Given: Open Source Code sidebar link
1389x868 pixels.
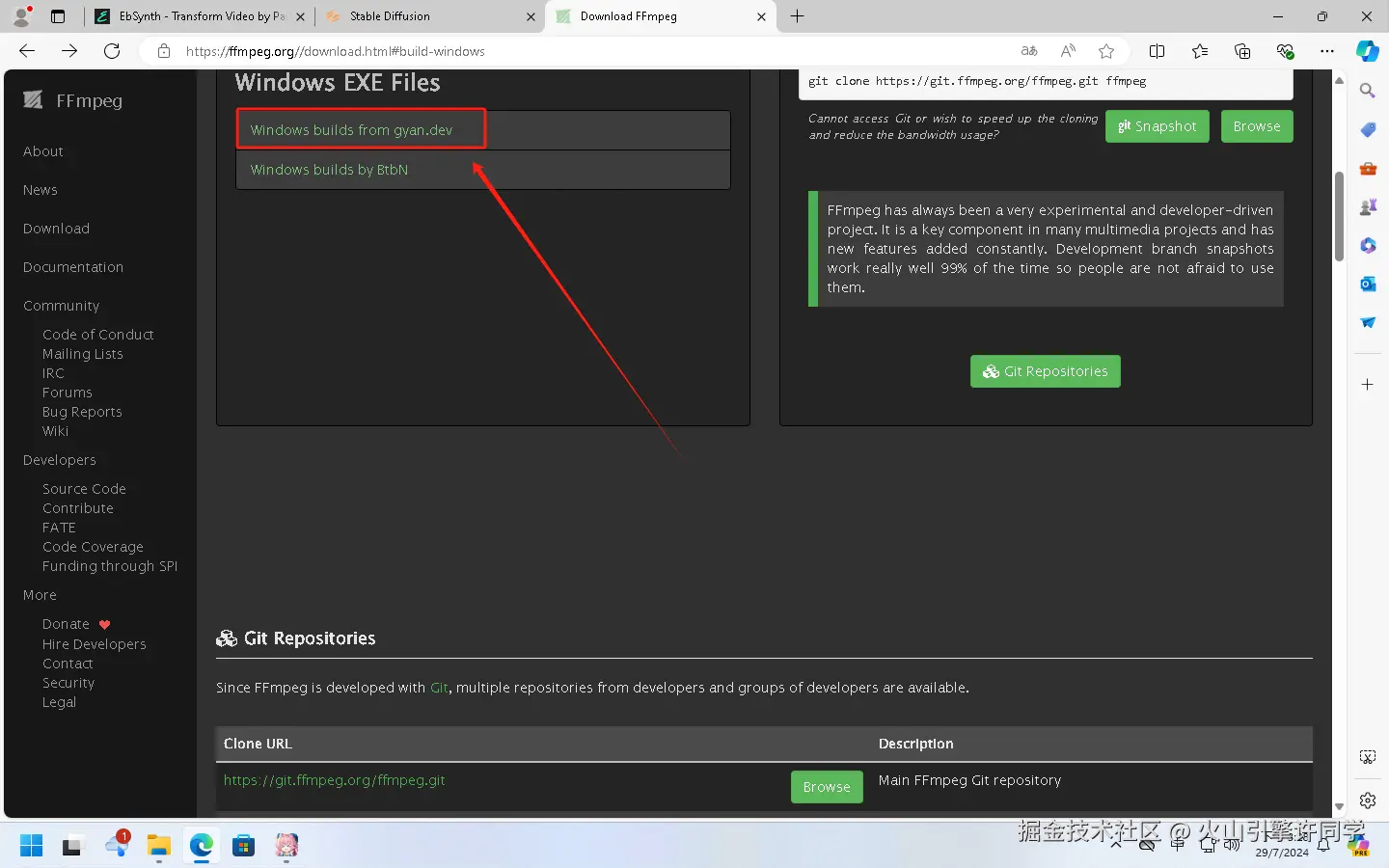Looking at the screenshot, I should click(84, 489).
